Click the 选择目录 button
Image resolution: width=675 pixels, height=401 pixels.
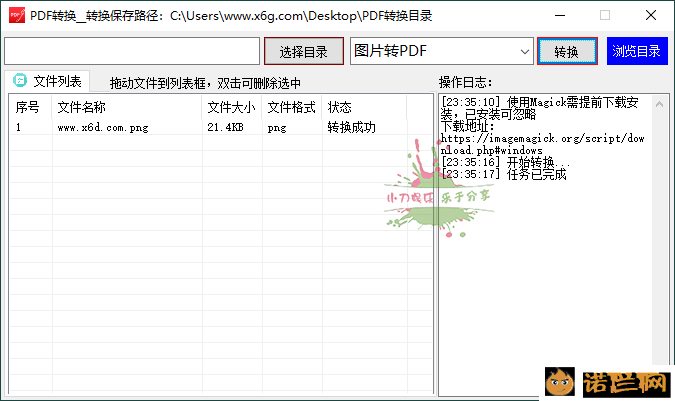click(x=303, y=51)
